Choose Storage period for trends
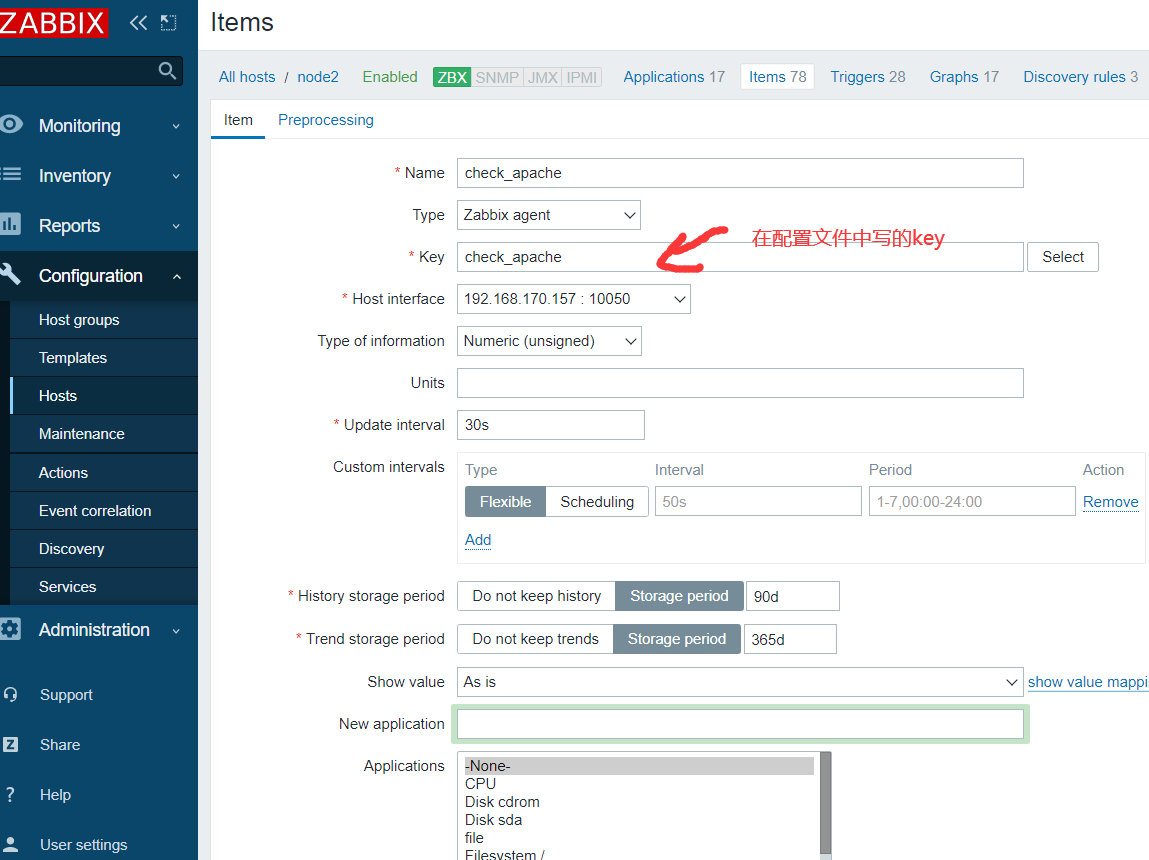Screen dimensions: 1149x860 click(x=676, y=639)
